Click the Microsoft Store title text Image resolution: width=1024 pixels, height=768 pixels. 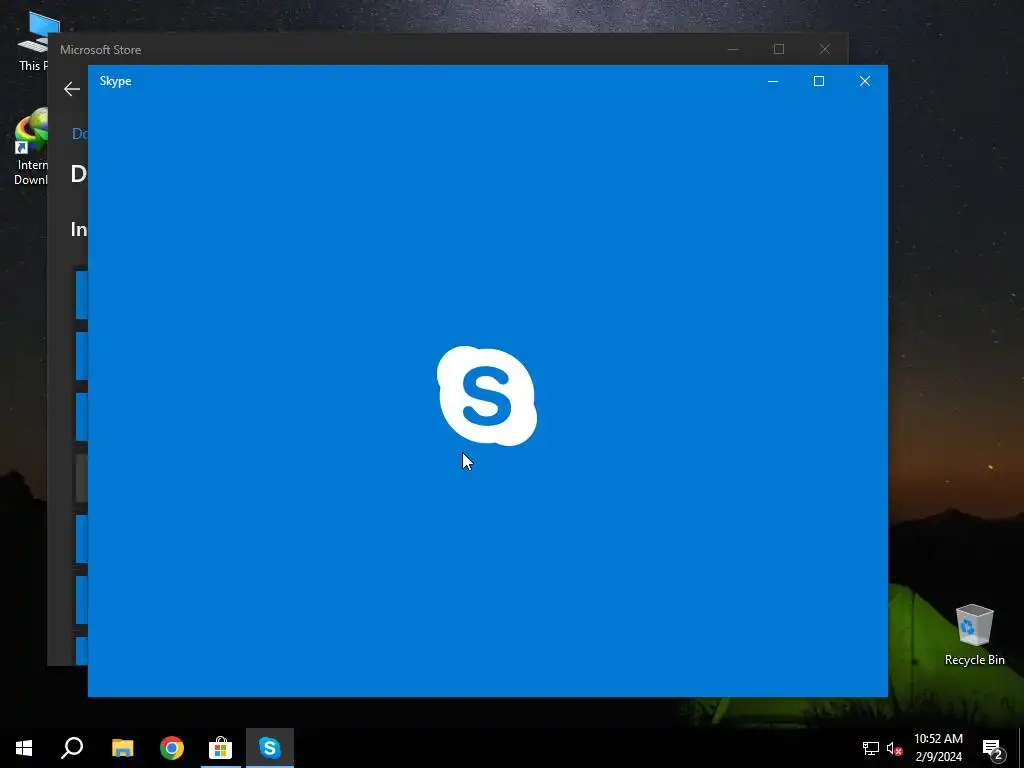click(101, 50)
